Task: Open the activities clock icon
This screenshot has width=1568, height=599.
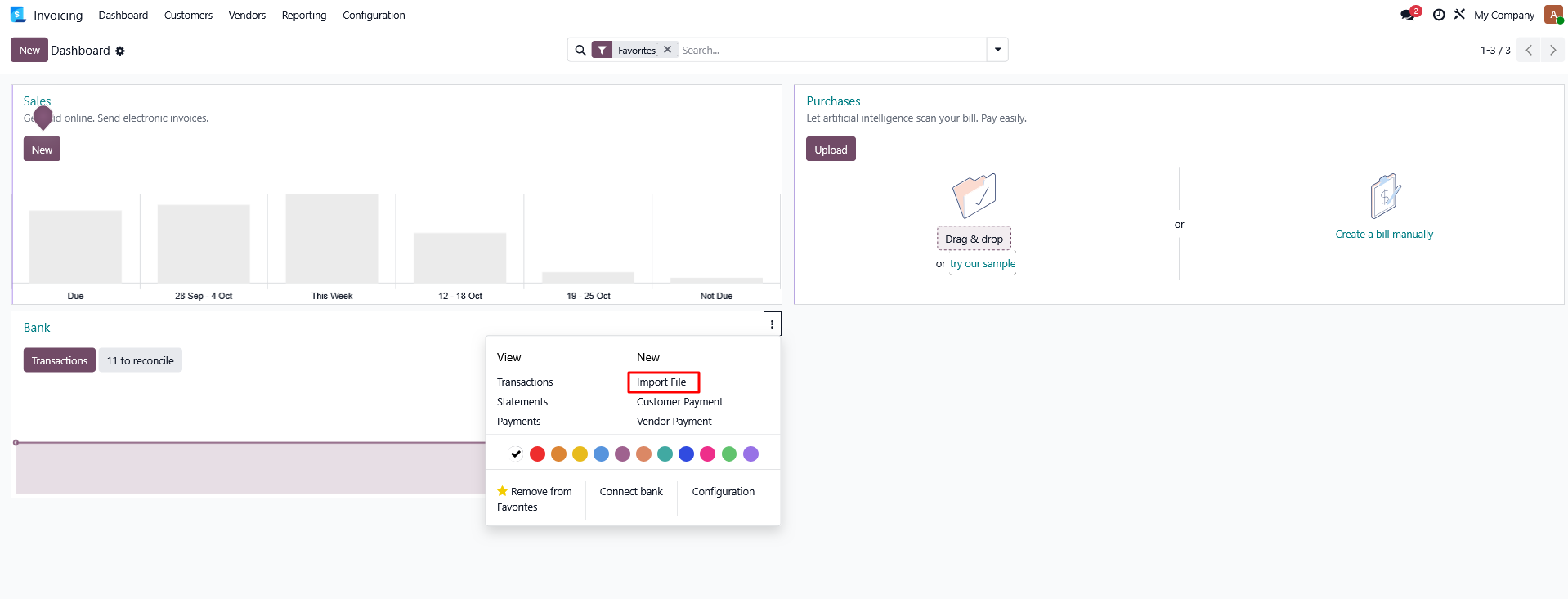Action: (x=1439, y=15)
